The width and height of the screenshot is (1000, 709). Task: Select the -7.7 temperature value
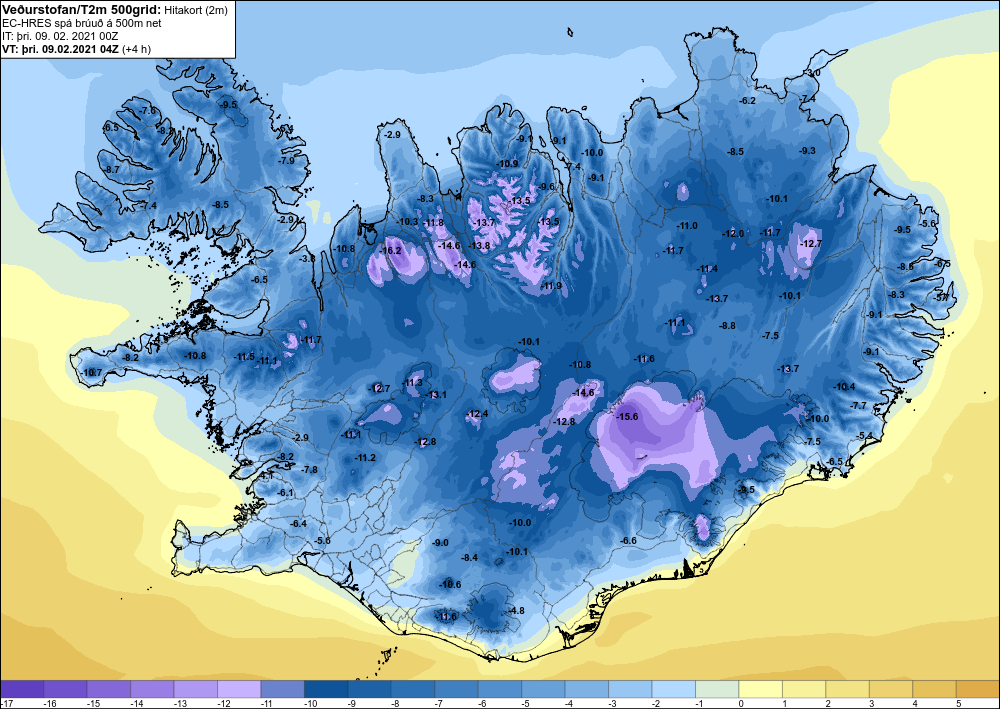tap(859, 406)
